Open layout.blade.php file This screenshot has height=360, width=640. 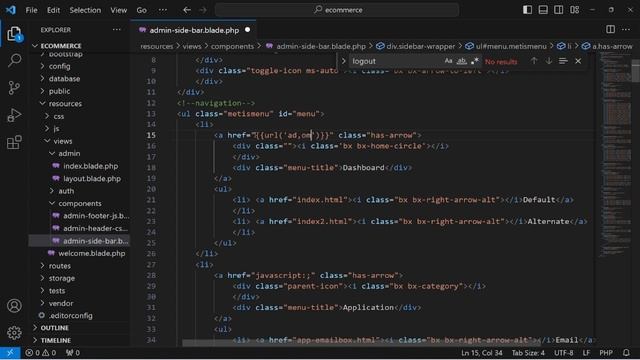pyautogui.click(x=92, y=179)
